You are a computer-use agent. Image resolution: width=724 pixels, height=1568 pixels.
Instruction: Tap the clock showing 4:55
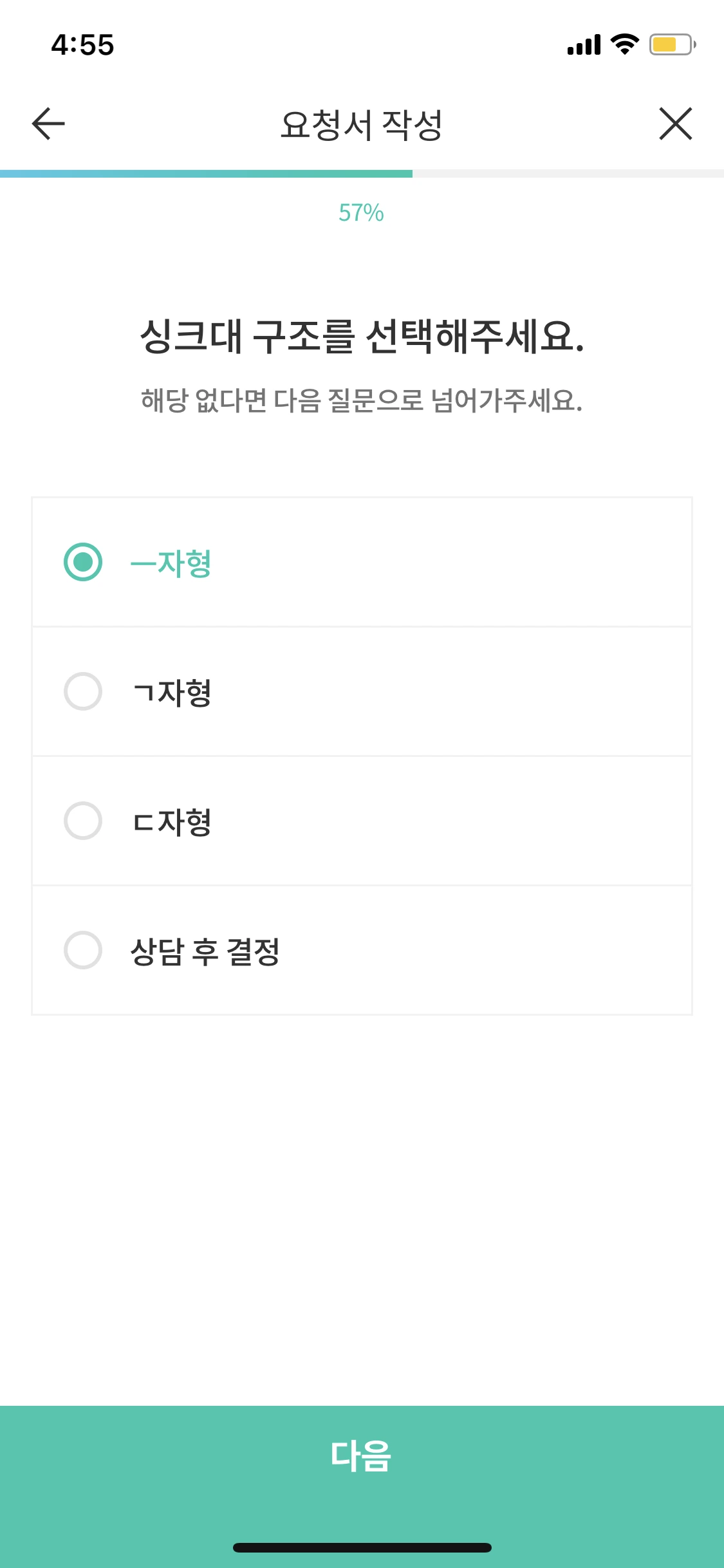[x=82, y=44]
